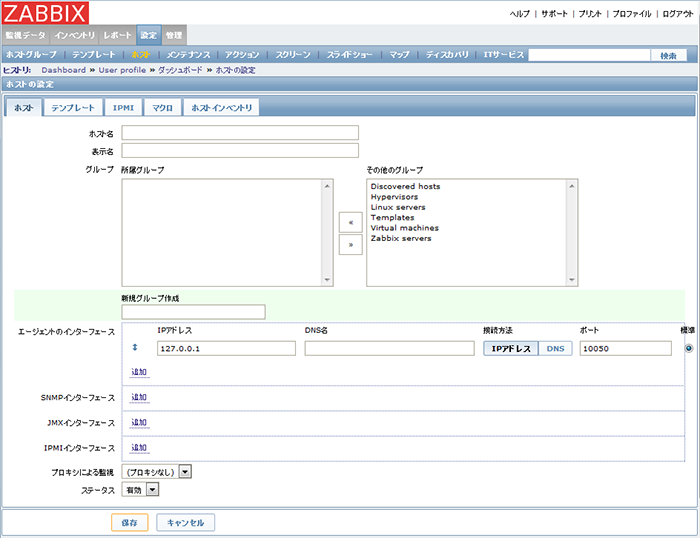Click the ログアウト link
Image resolution: width=700 pixels, height=538 pixels.
[678, 14]
